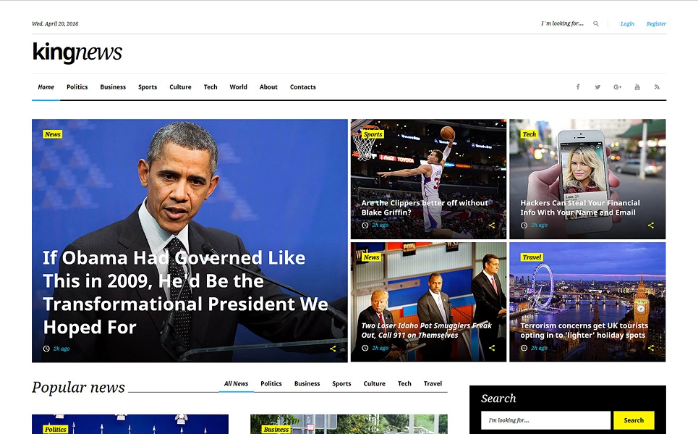Image resolution: width=698 pixels, height=434 pixels.
Task: Visit the YouTube channel icon
Action: point(637,87)
